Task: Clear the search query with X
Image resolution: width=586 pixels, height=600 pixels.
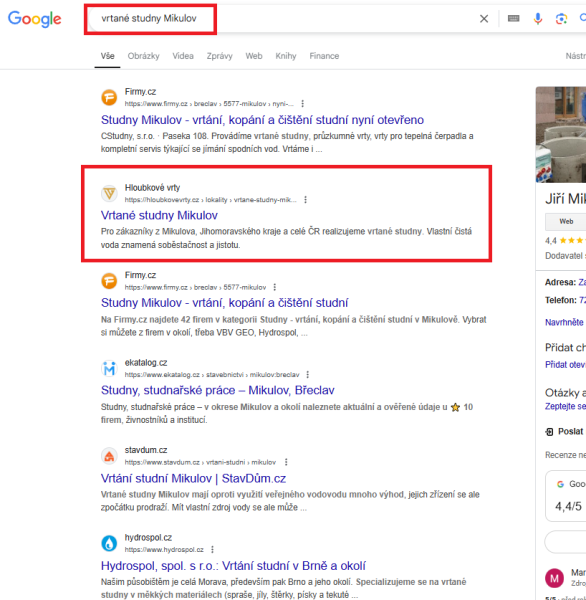Action: tap(484, 18)
